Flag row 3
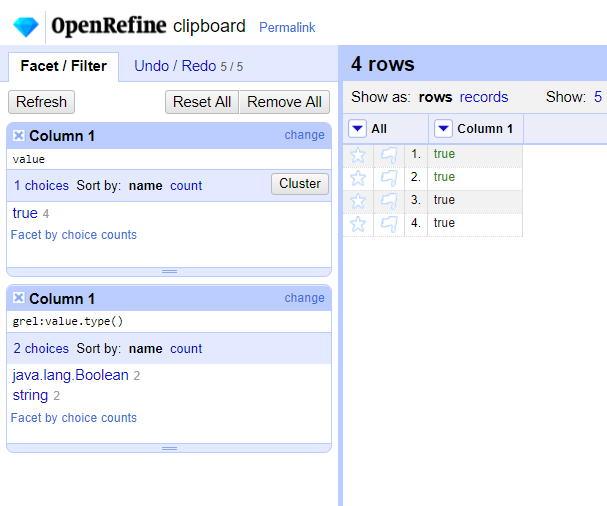Screen dimensions: 607x506 click(x=389, y=201)
